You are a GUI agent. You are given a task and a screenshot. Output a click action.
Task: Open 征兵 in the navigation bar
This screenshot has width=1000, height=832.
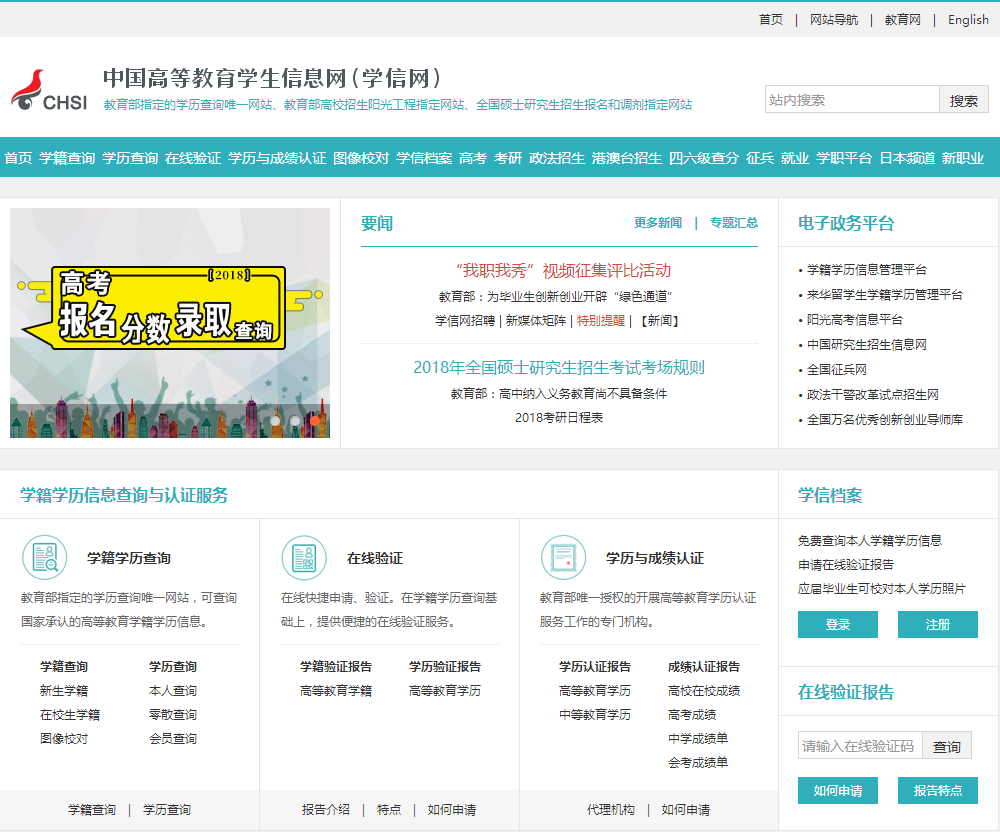coord(760,158)
